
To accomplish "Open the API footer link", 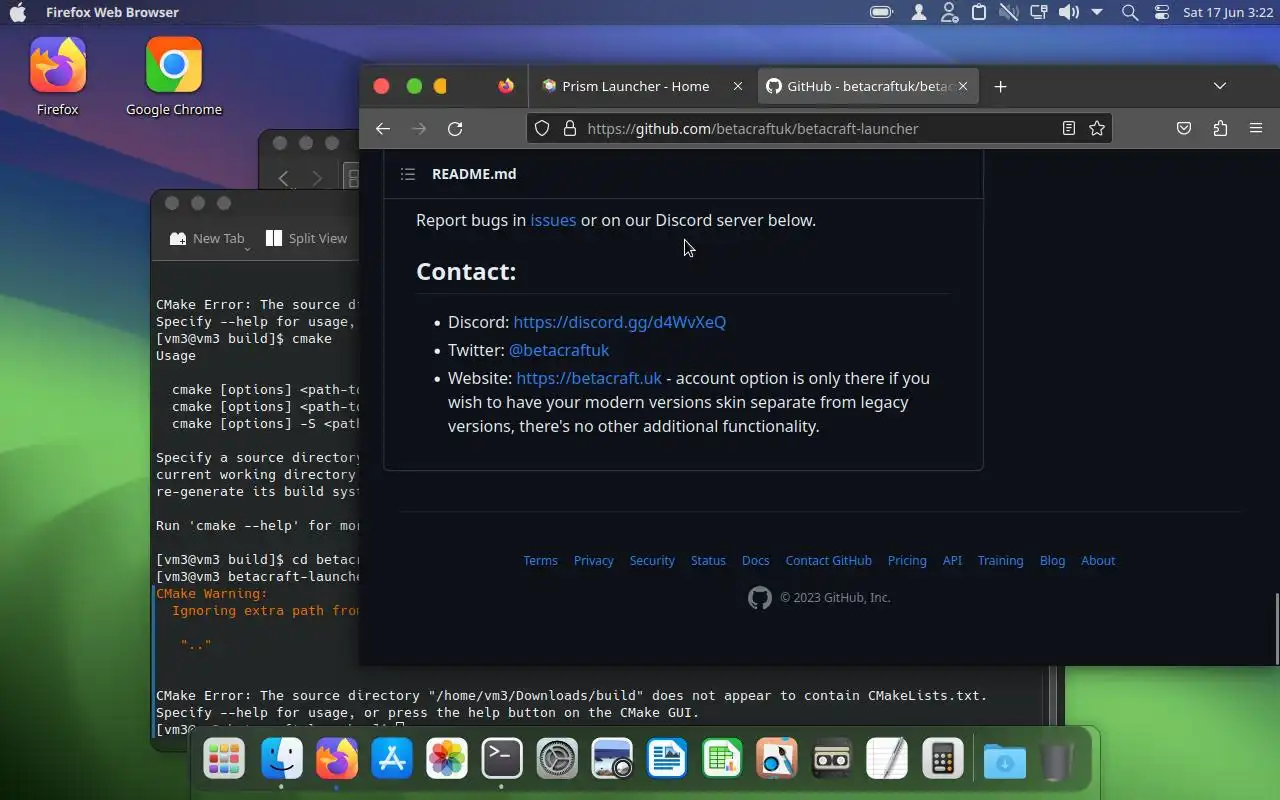I will pos(952,561).
